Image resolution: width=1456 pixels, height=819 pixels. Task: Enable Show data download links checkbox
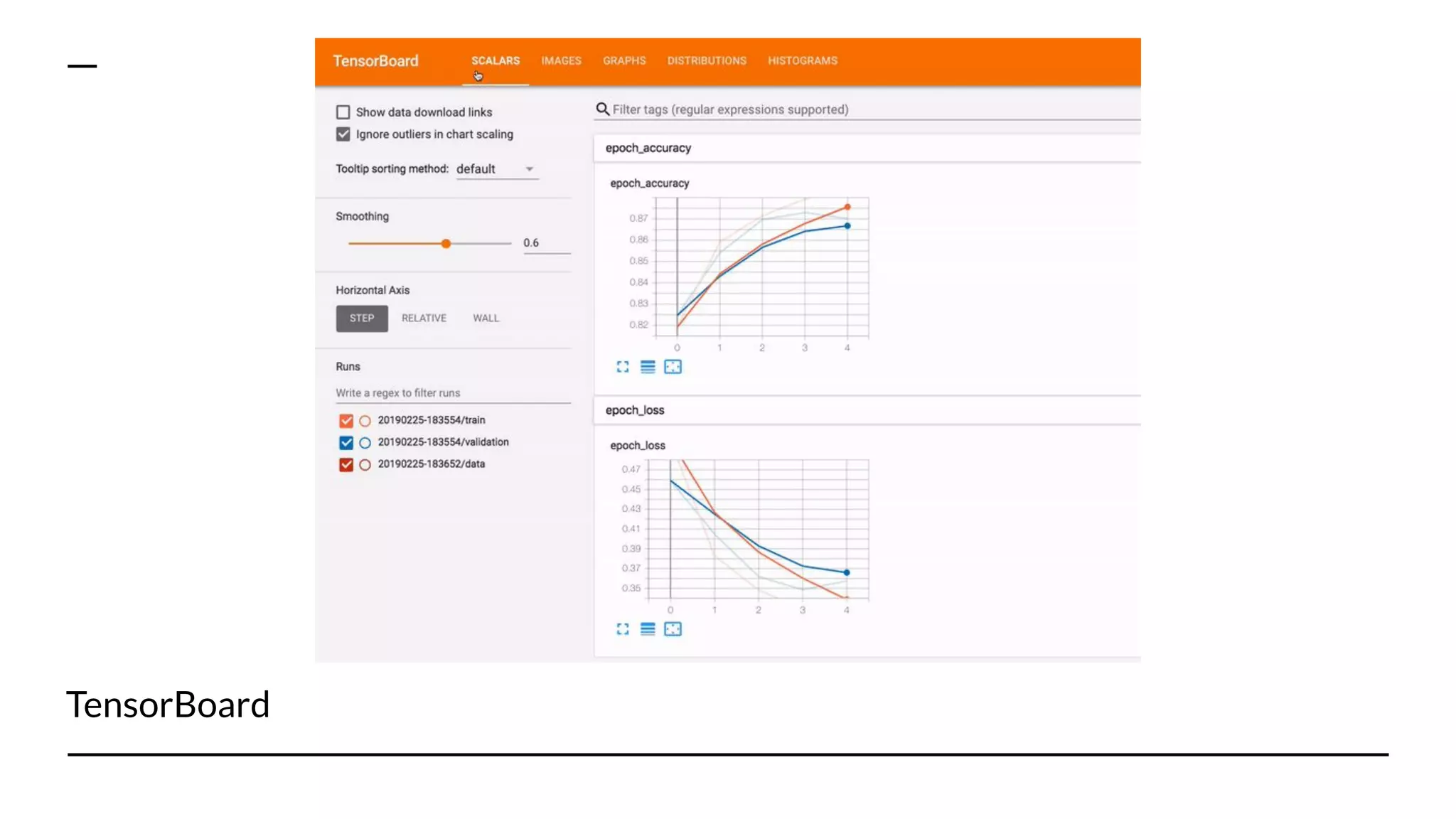(343, 112)
